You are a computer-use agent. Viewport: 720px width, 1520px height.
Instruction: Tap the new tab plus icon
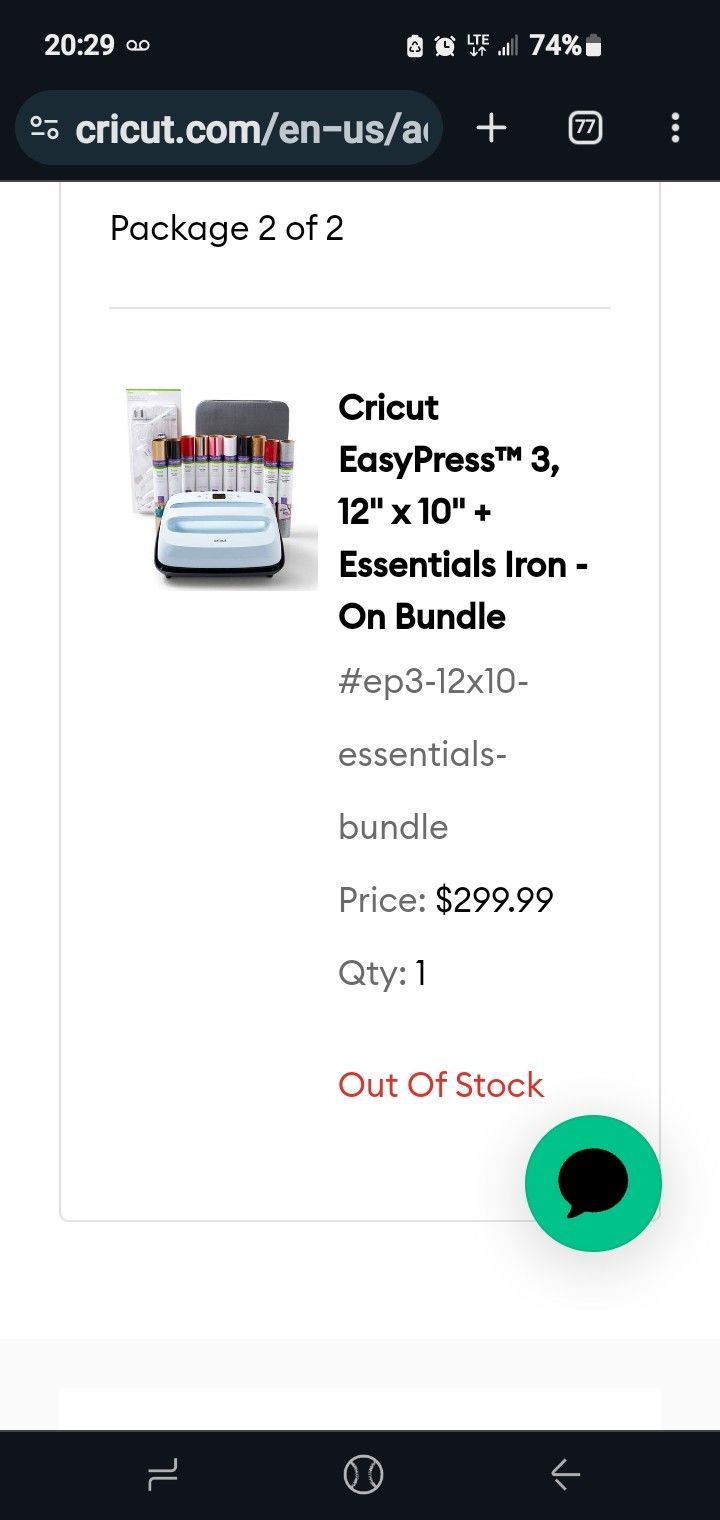(x=491, y=128)
